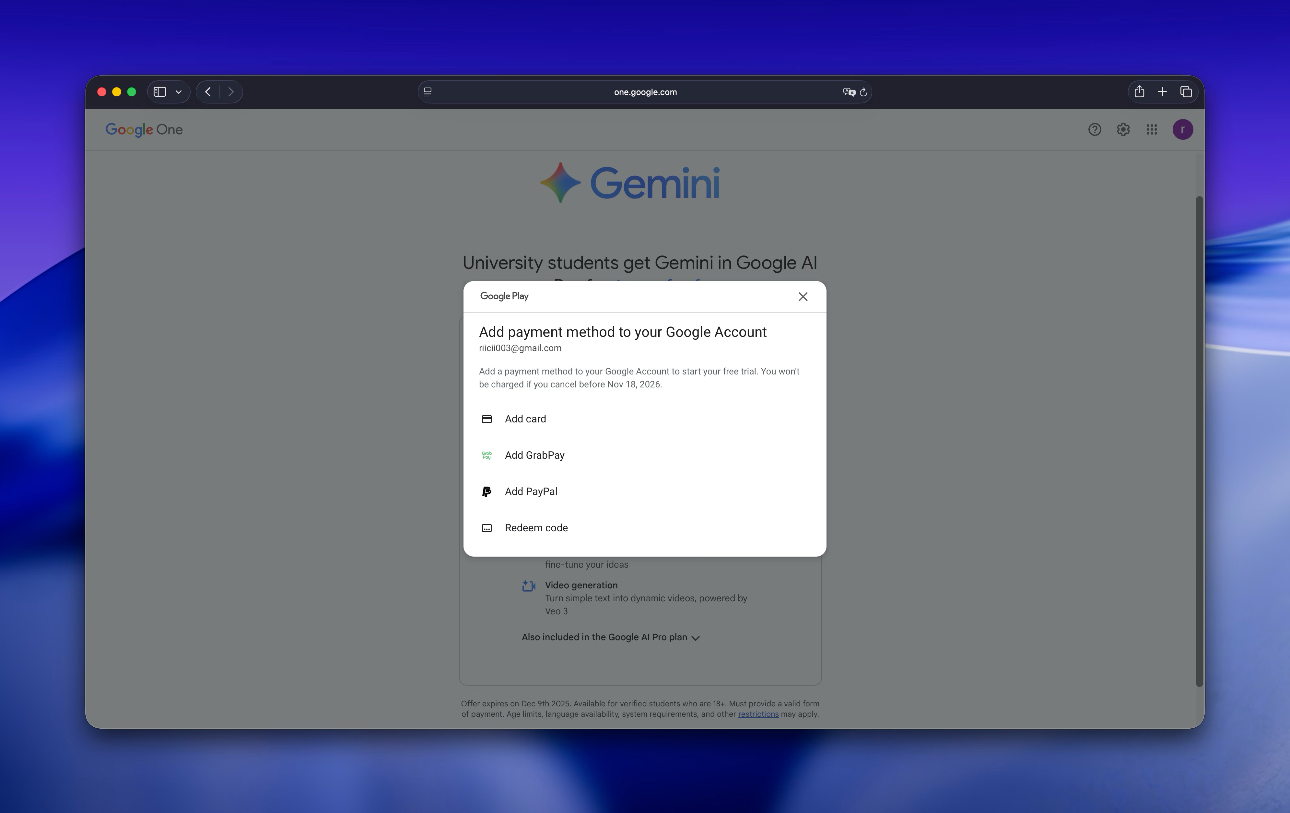Click the one.google.com address bar
1290x813 pixels.
click(x=645, y=92)
